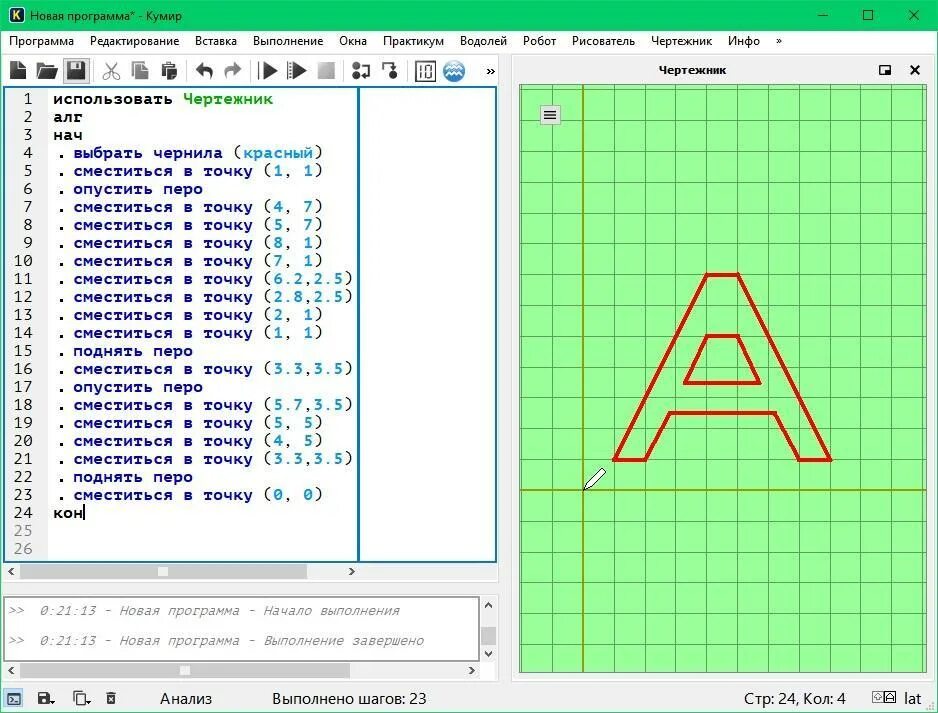The height and width of the screenshot is (713, 938).
Task: Place cursor on the 'кон' line
Action: (x=68, y=513)
